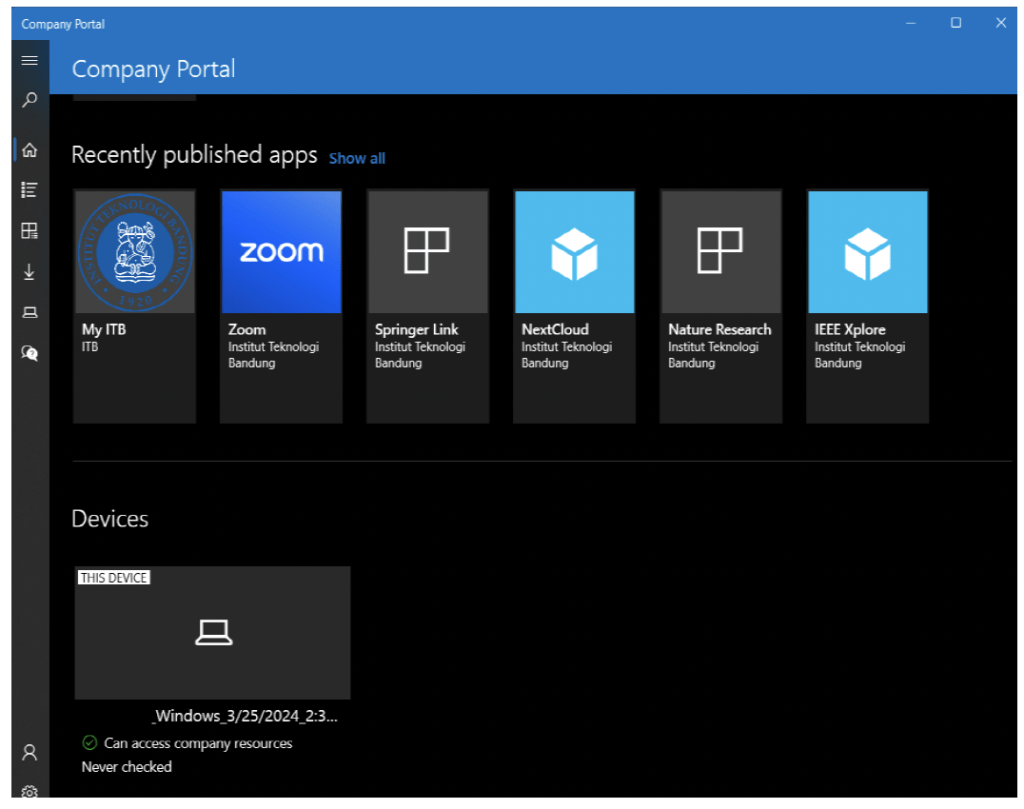Open the account profile icon
1024x809 pixels.
pyautogui.click(x=29, y=753)
